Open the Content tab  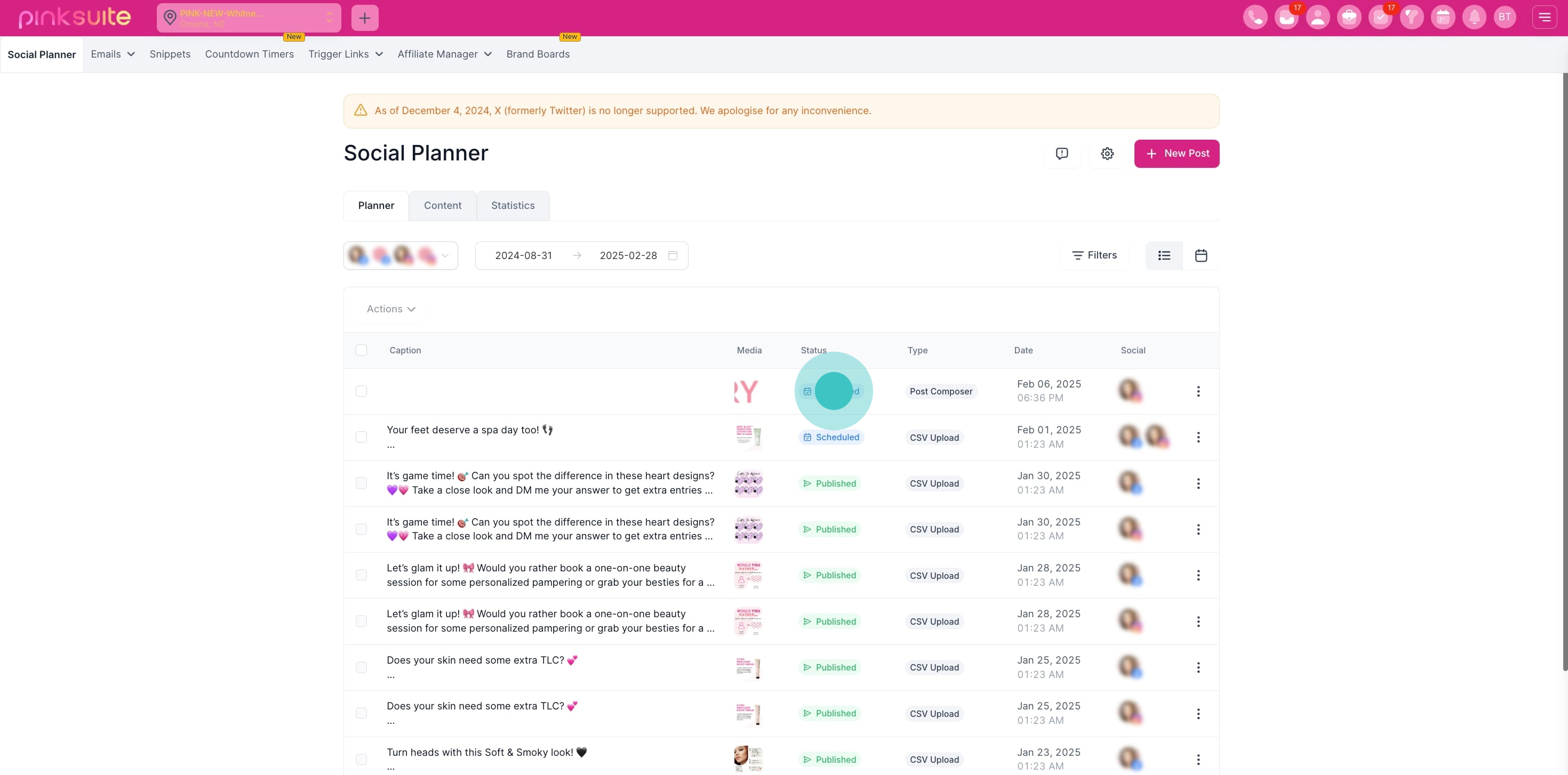(443, 206)
